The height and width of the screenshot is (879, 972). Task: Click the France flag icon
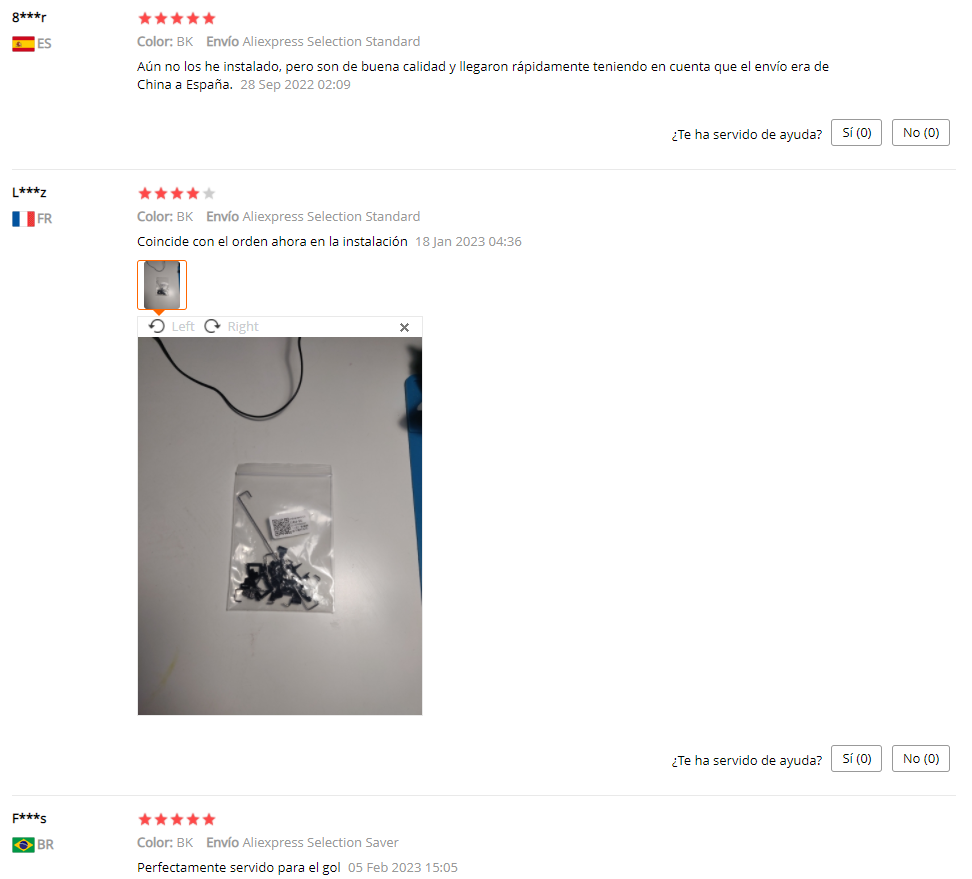[x=24, y=219]
